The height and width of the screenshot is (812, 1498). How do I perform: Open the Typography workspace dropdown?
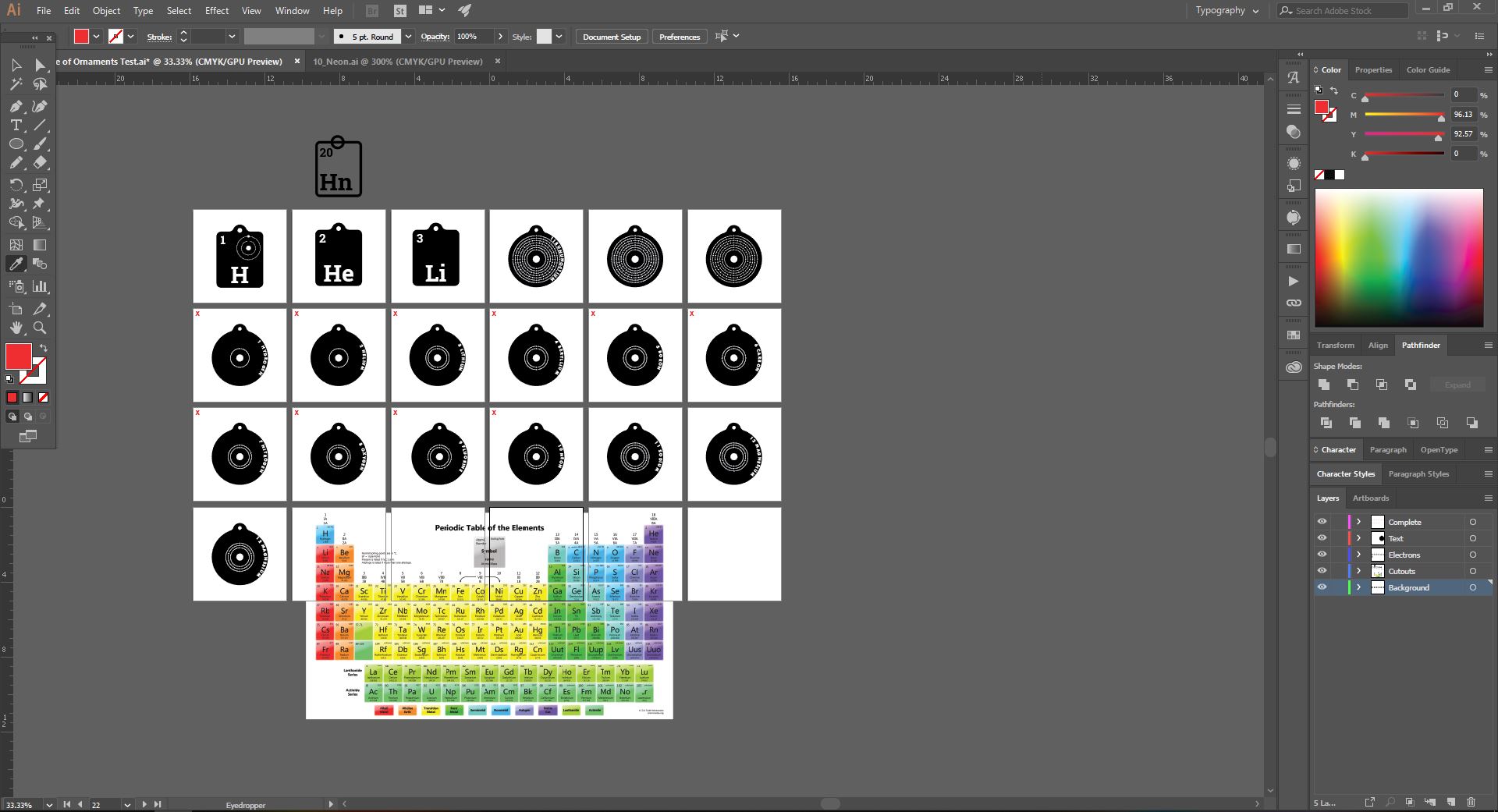(x=1227, y=11)
